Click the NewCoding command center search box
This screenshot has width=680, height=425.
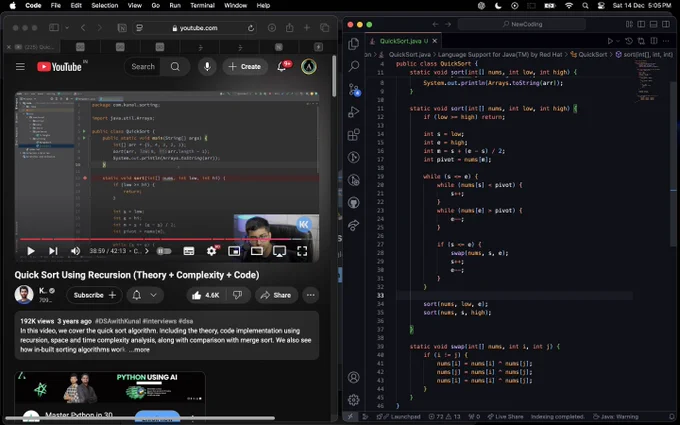[523, 24]
